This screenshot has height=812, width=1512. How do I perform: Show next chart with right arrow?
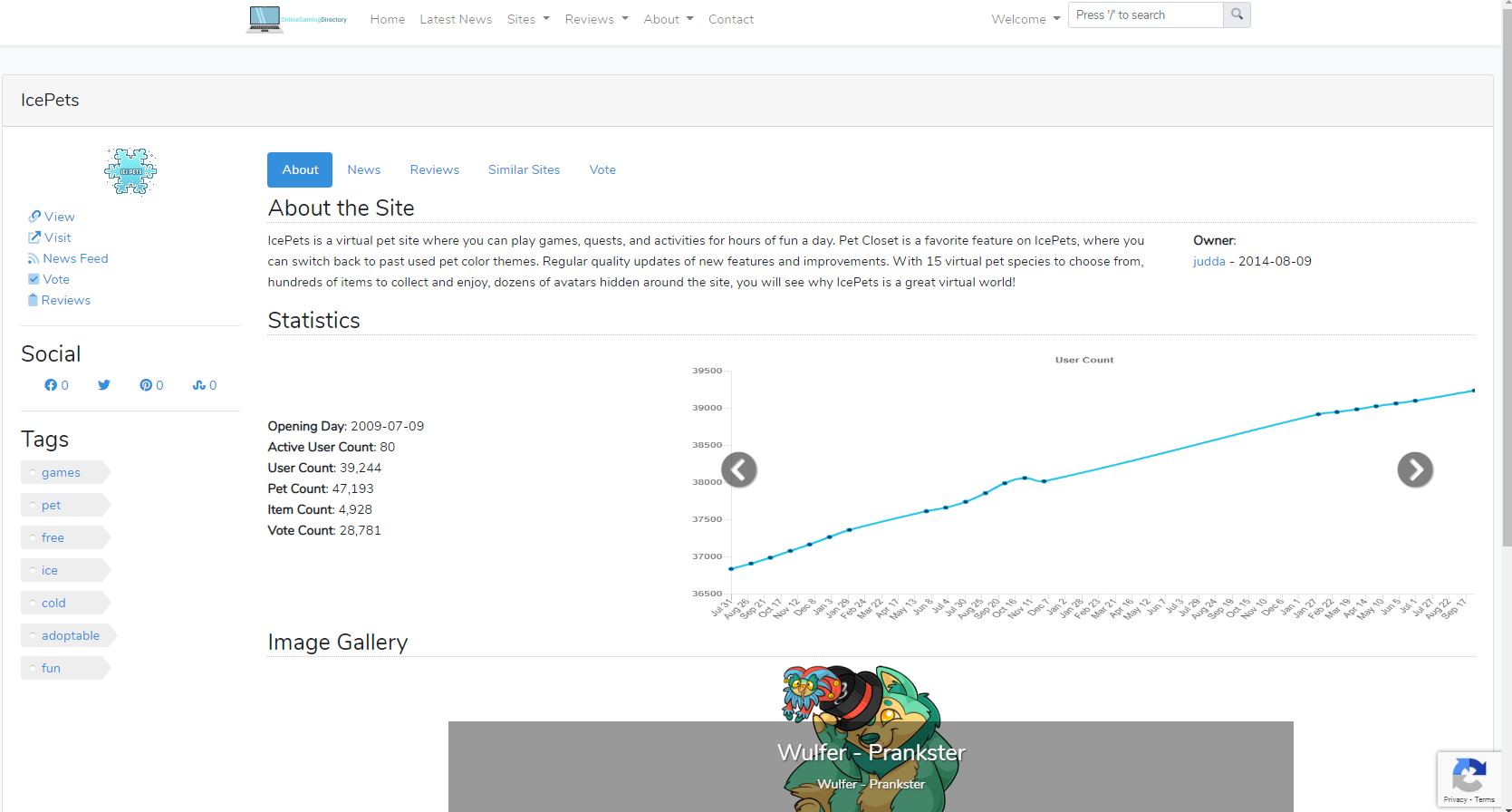tap(1415, 469)
